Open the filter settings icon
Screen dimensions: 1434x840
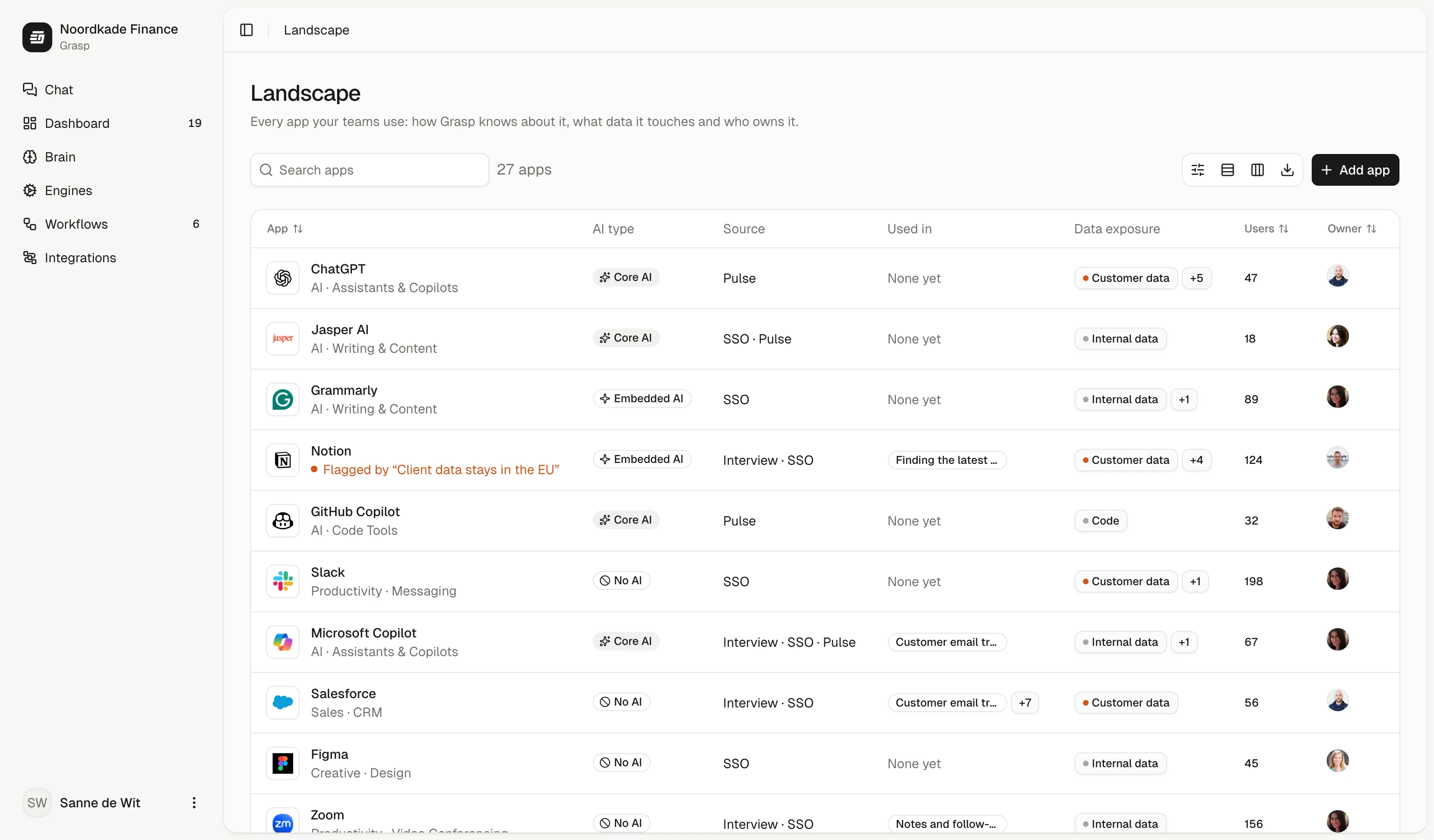pos(1198,170)
